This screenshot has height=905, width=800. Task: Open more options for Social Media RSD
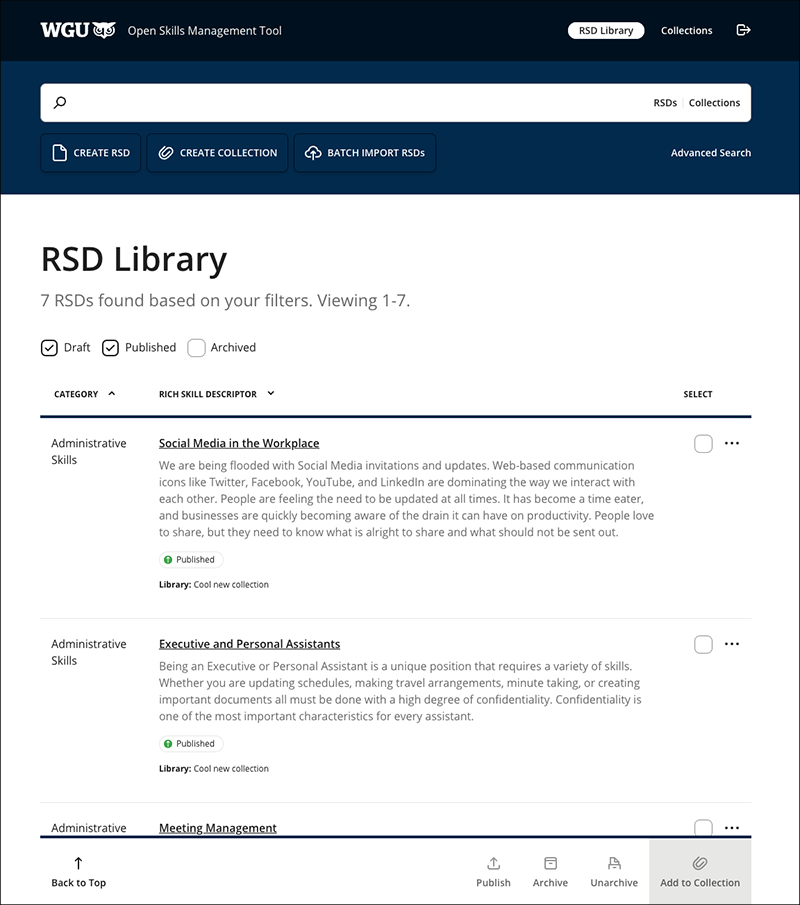click(732, 443)
